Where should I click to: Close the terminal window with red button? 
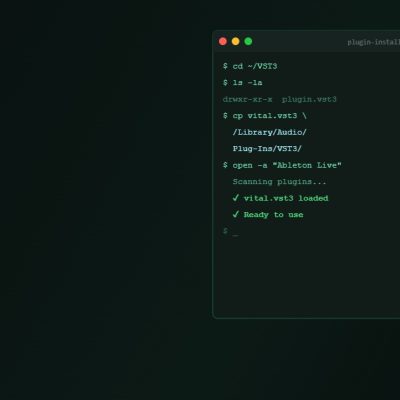[x=223, y=41]
